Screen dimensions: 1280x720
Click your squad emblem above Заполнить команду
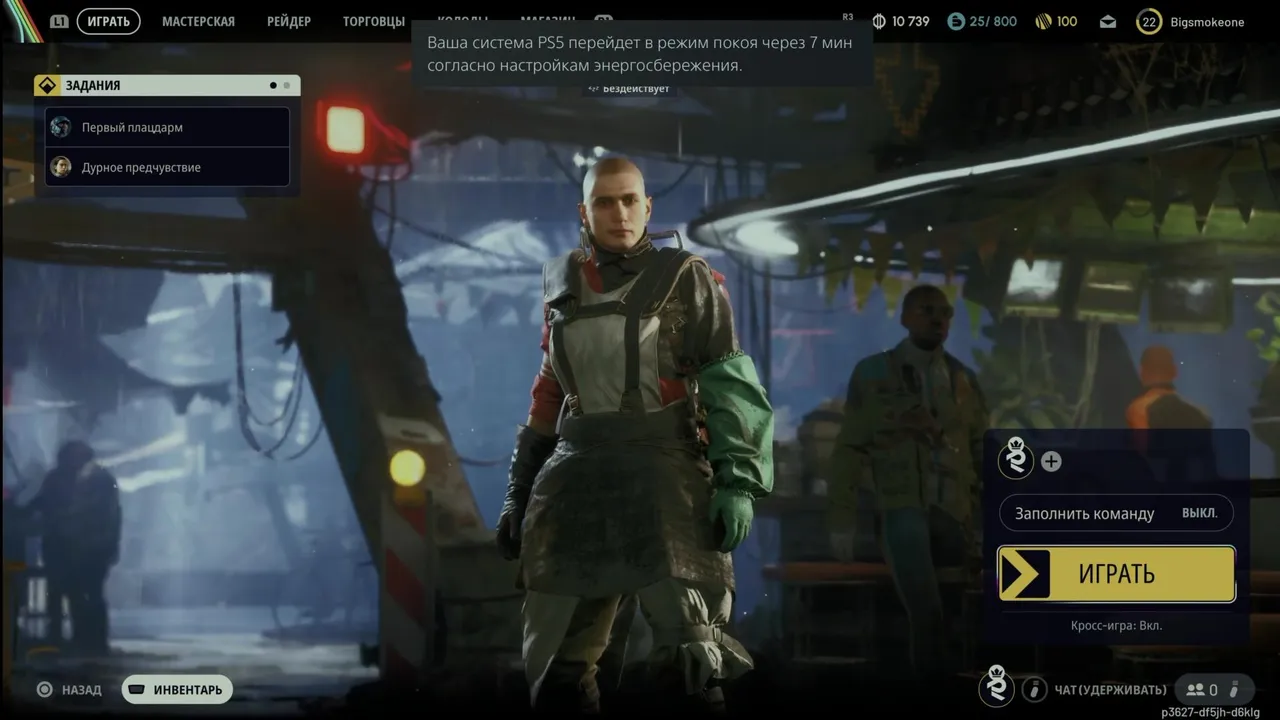(x=1016, y=460)
